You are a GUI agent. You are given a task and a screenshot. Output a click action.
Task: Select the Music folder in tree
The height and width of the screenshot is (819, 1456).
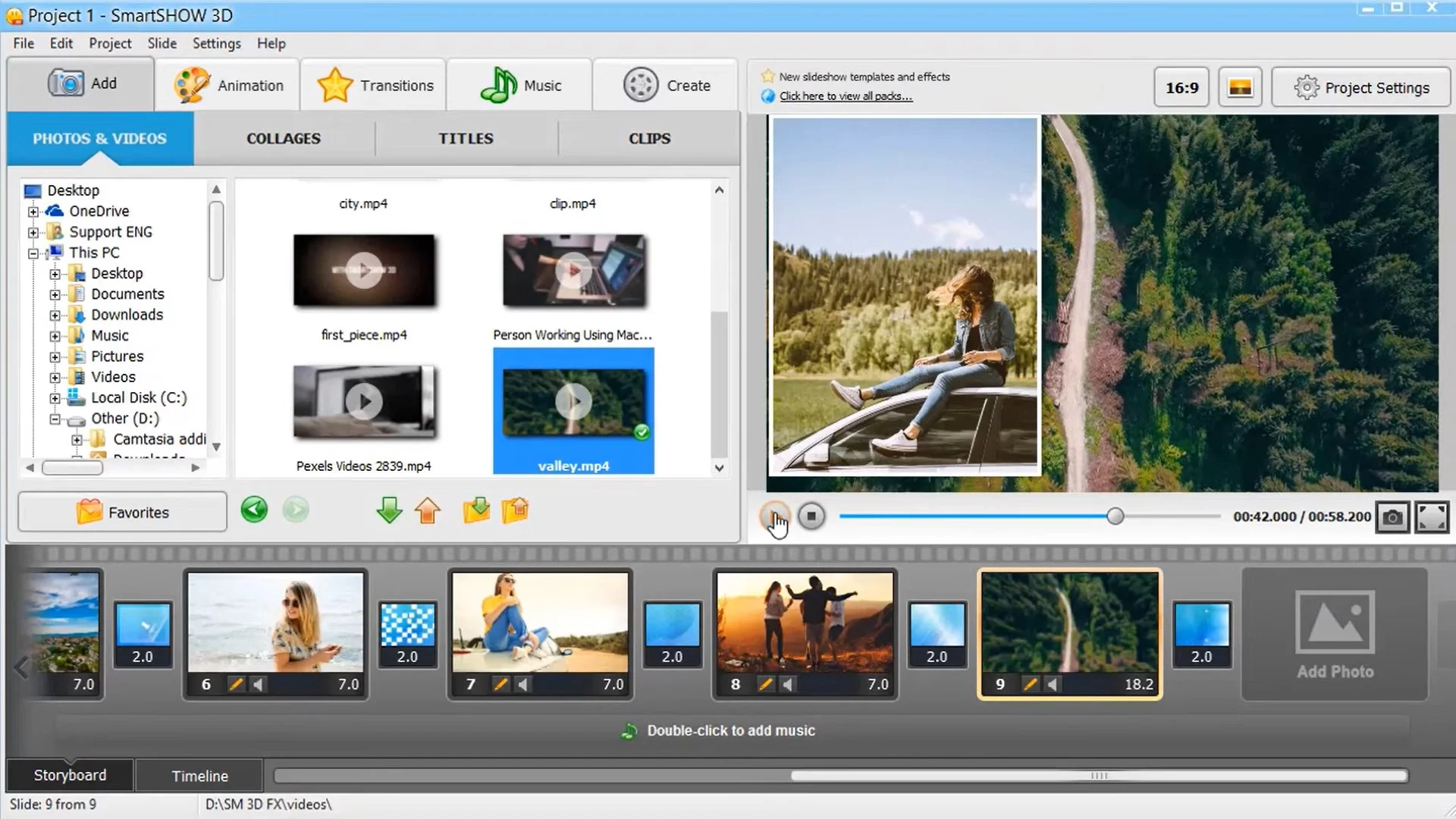click(109, 335)
